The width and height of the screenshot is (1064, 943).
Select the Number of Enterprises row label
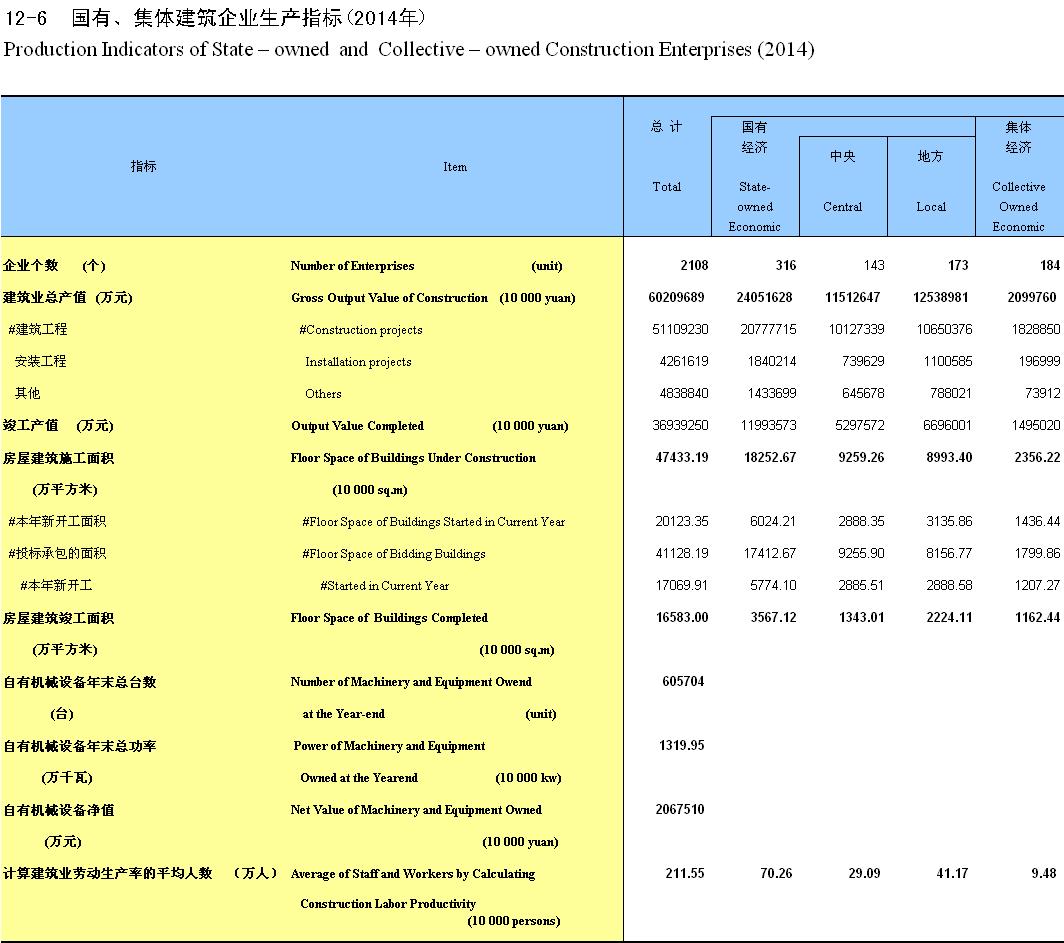(352, 266)
